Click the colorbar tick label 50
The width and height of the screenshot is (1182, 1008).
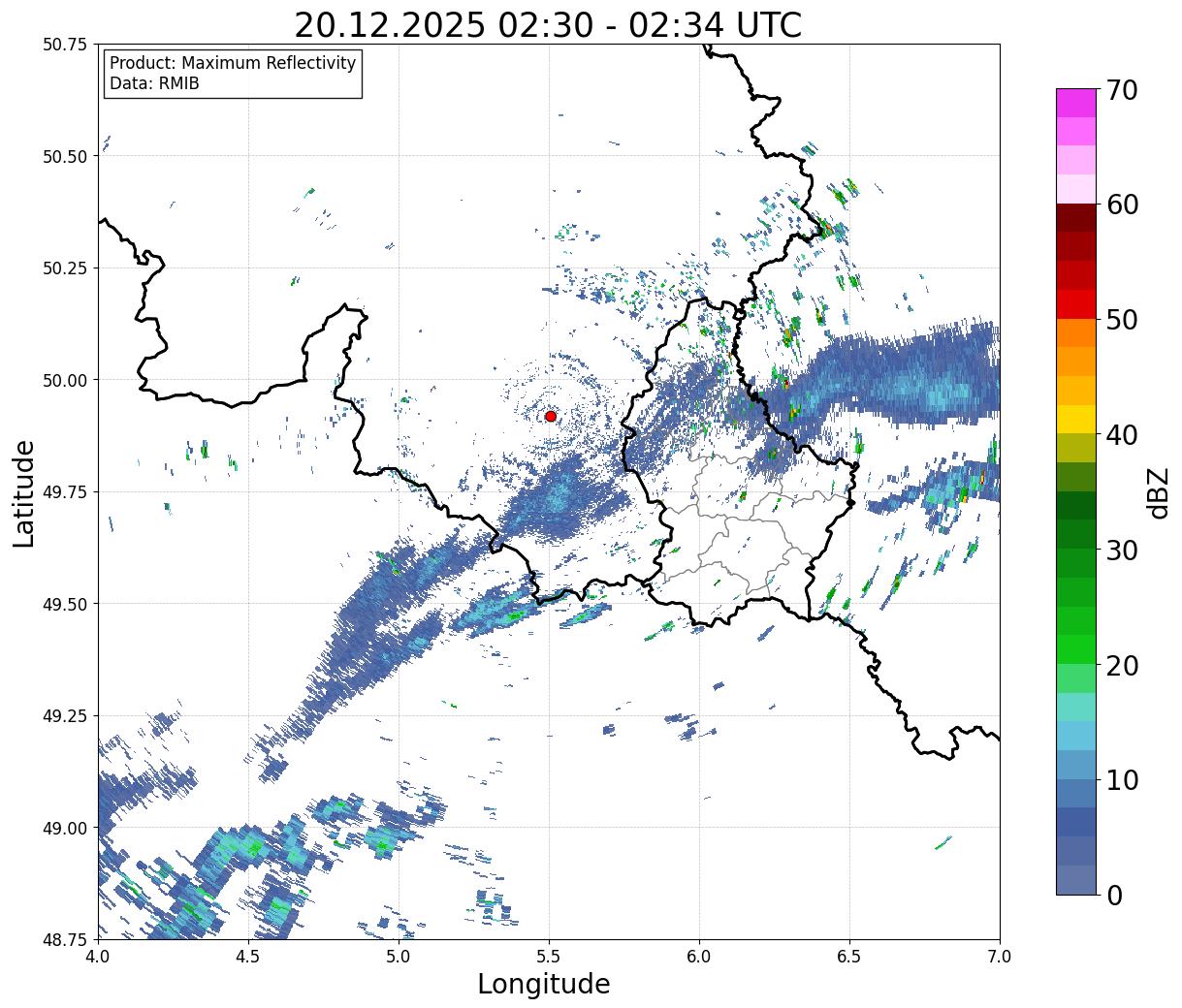coord(1122,320)
